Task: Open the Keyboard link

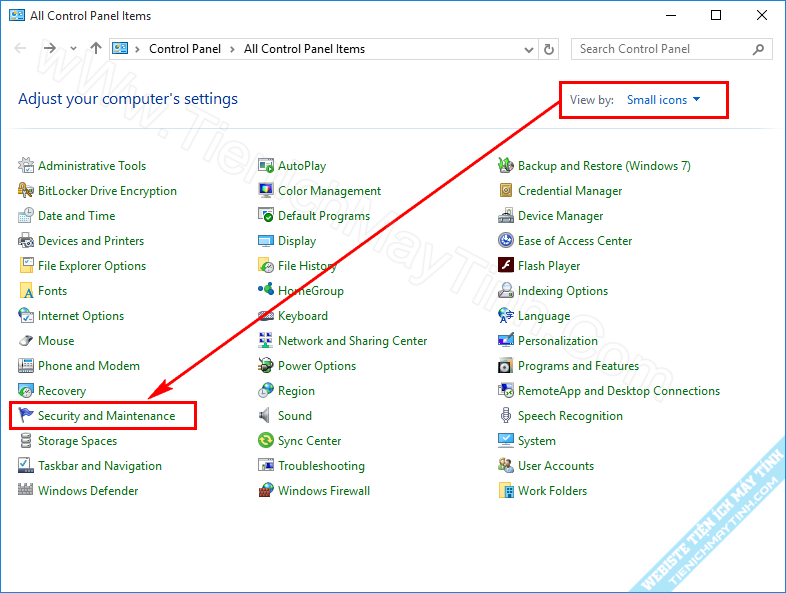Action: [303, 316]
